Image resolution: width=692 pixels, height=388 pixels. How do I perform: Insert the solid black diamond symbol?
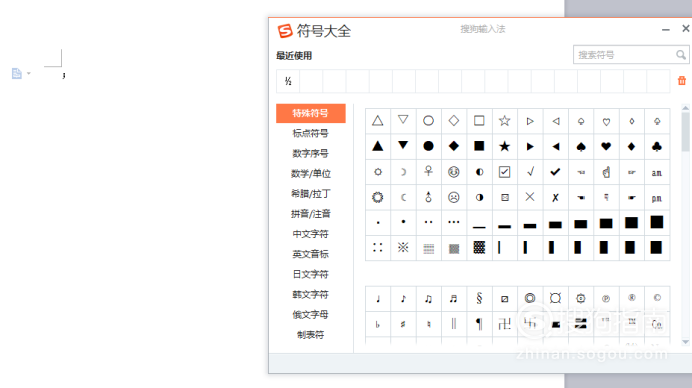[454, 147]
